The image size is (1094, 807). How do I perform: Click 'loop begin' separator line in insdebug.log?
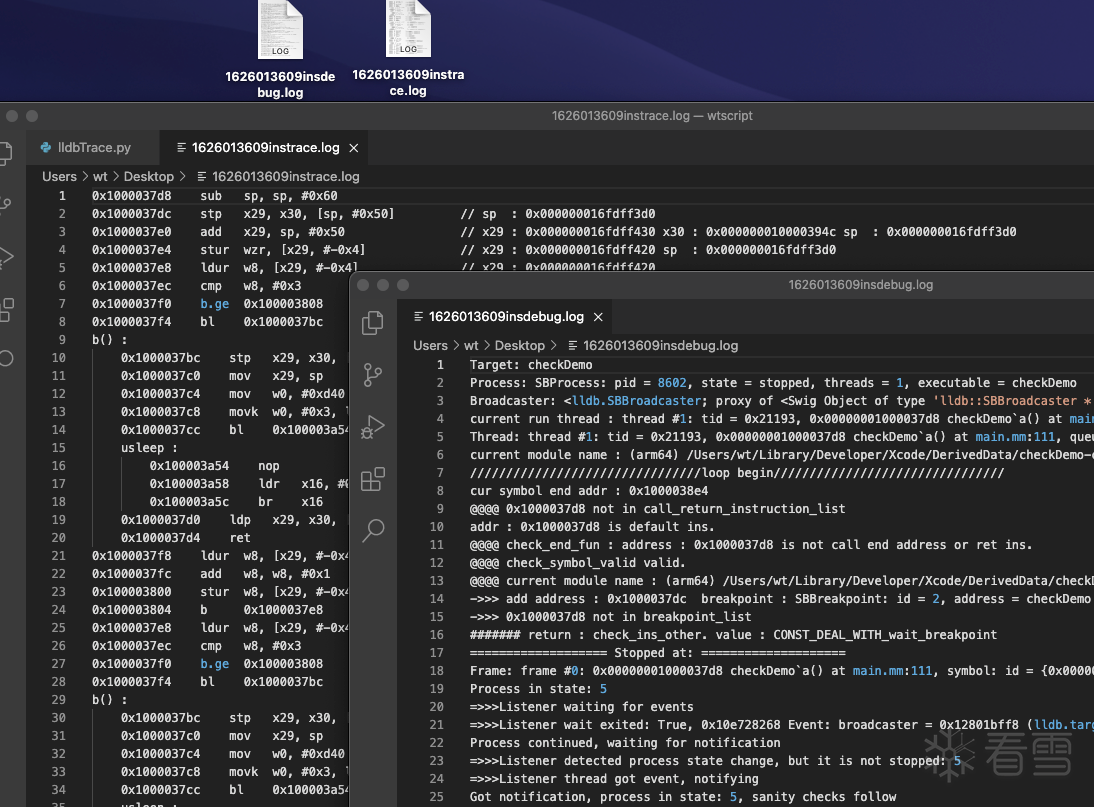click(737, 473)
